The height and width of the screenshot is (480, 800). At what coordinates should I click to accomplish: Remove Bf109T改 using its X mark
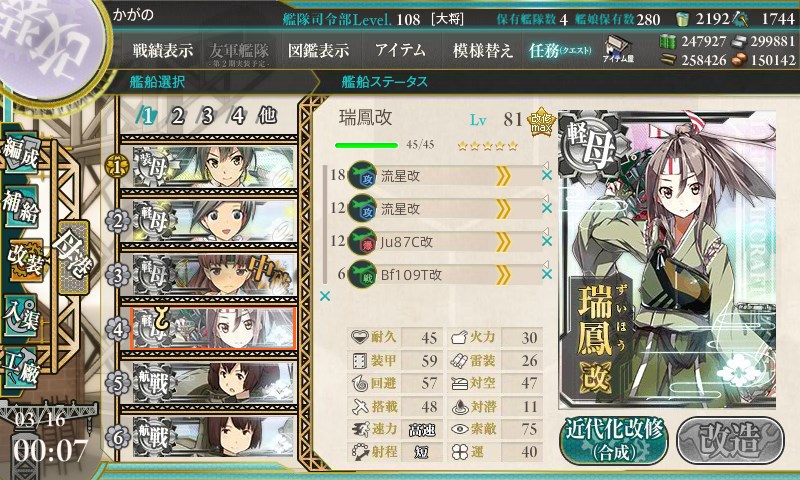pos(546,274)
